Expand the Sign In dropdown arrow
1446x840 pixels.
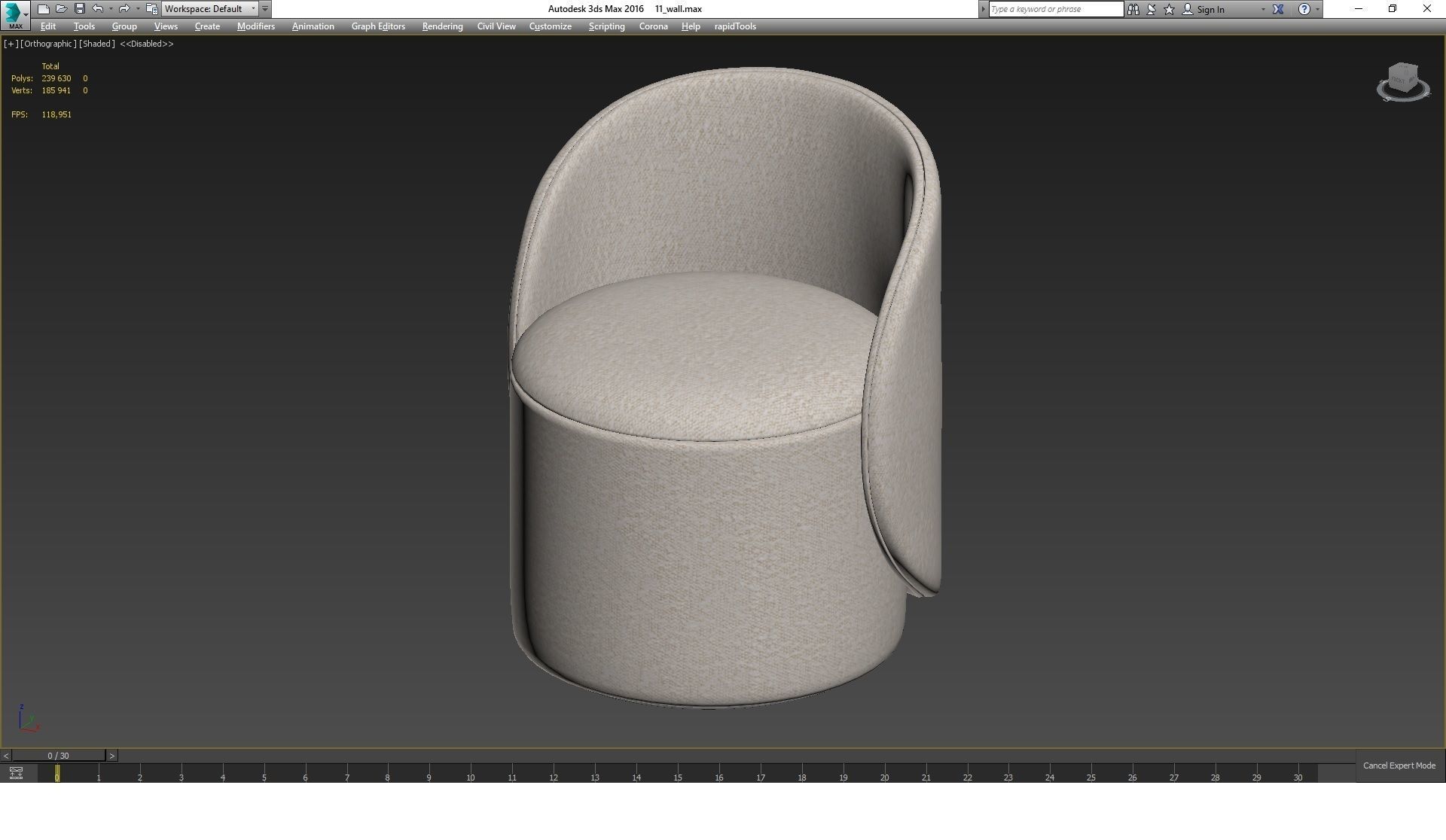tap(1263, 9)
